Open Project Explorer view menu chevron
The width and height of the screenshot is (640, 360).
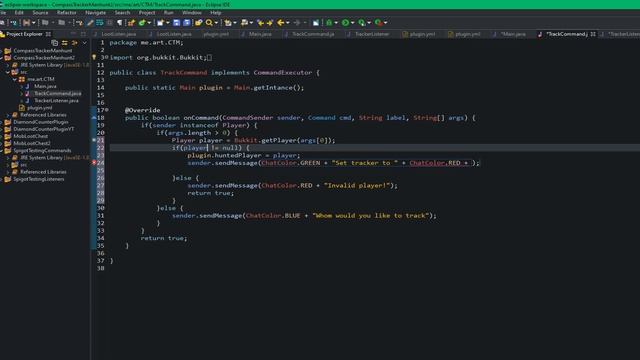tap(84, 42)
